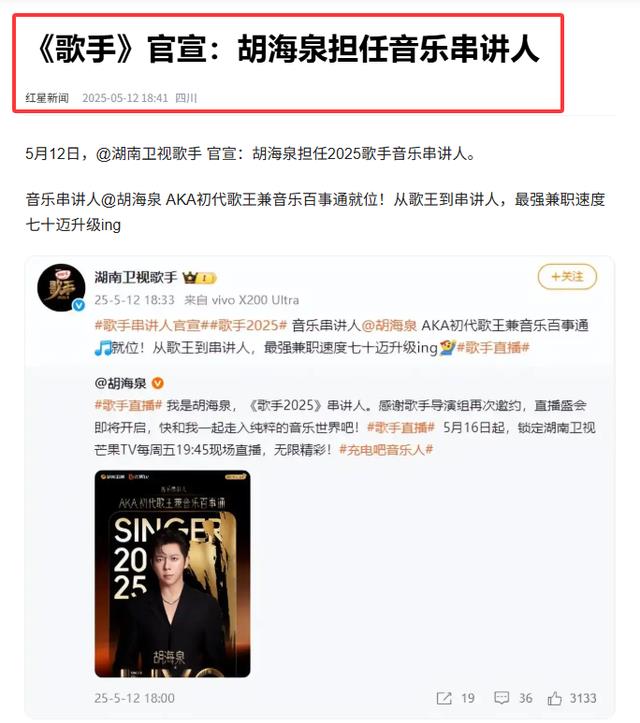Screen dimensions: 640x723
Task: Click the 25-5-12 18:00 repost timestamp
Action: point(135,698)
